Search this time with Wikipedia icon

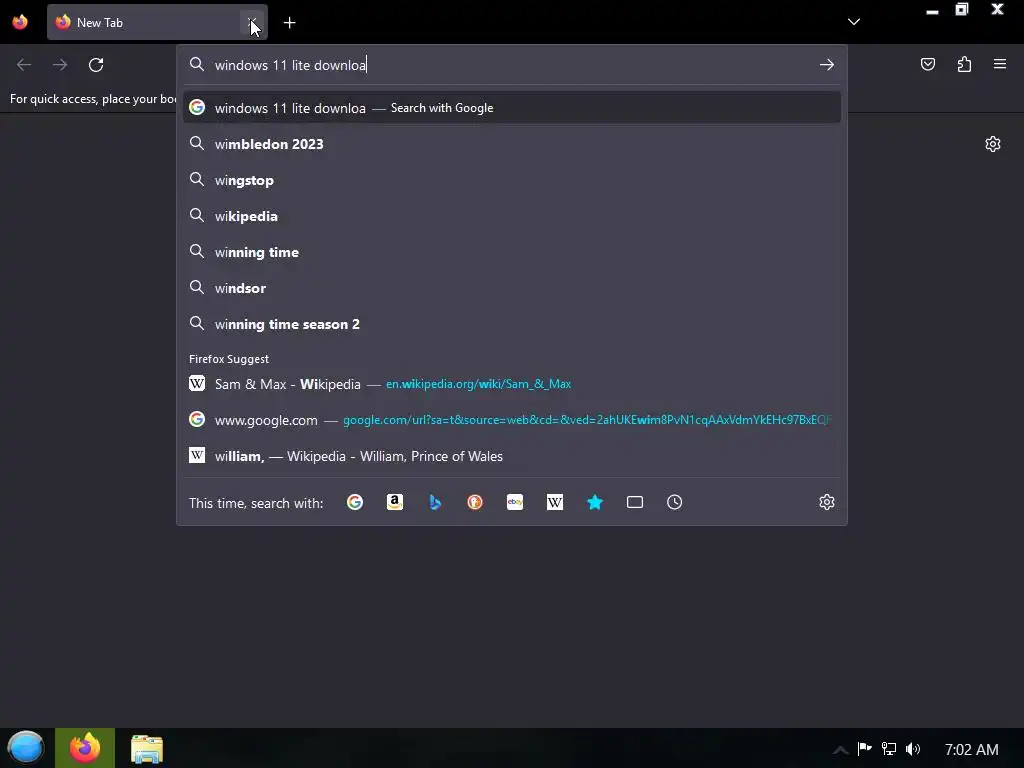click(x=554, y=502)
